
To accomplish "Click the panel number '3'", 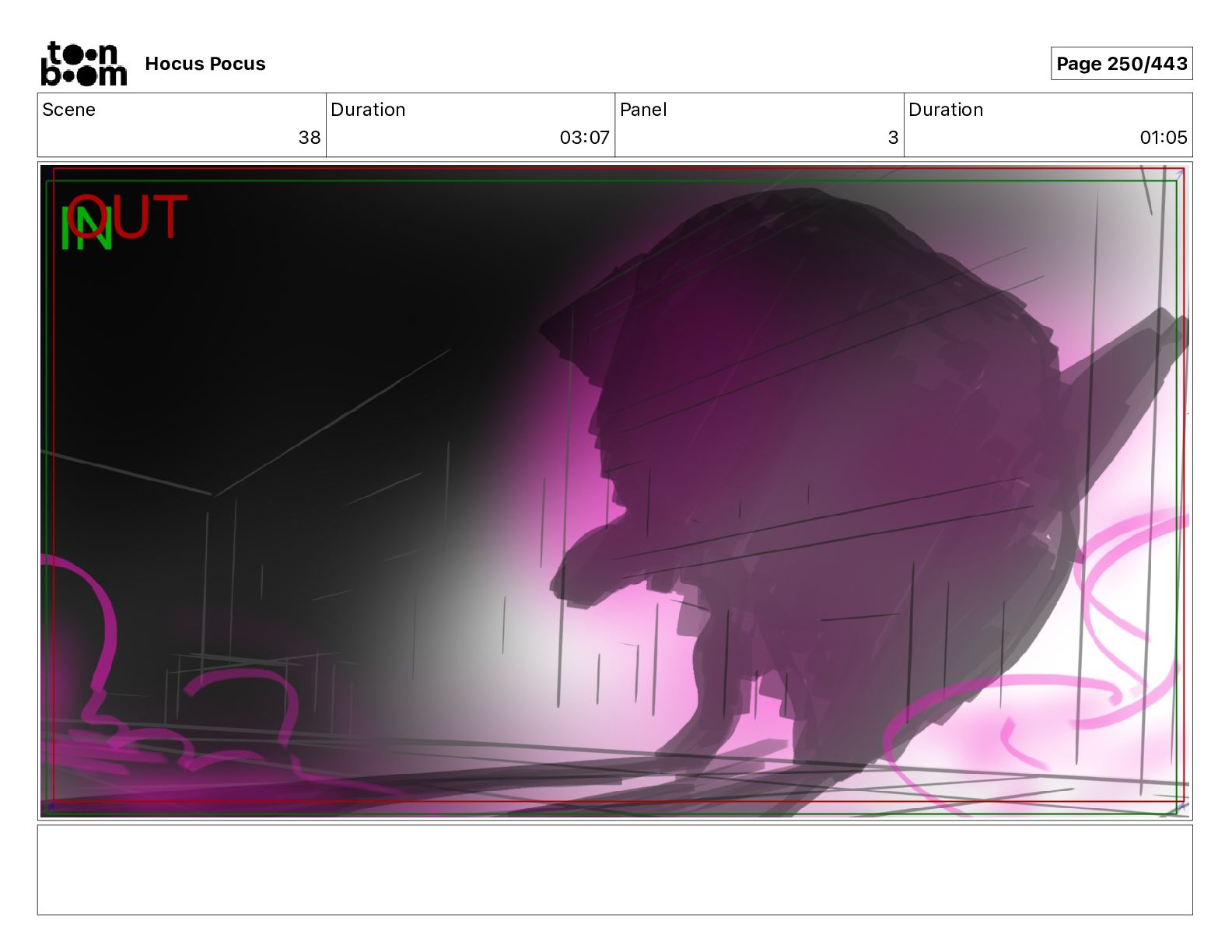I will point(893,138).
